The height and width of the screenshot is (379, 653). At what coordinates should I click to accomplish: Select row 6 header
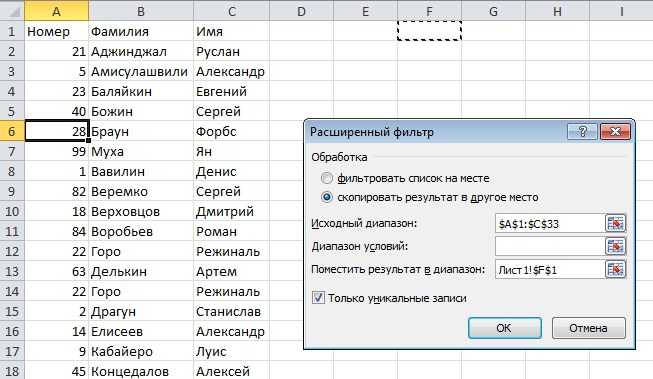click(12, 132)
